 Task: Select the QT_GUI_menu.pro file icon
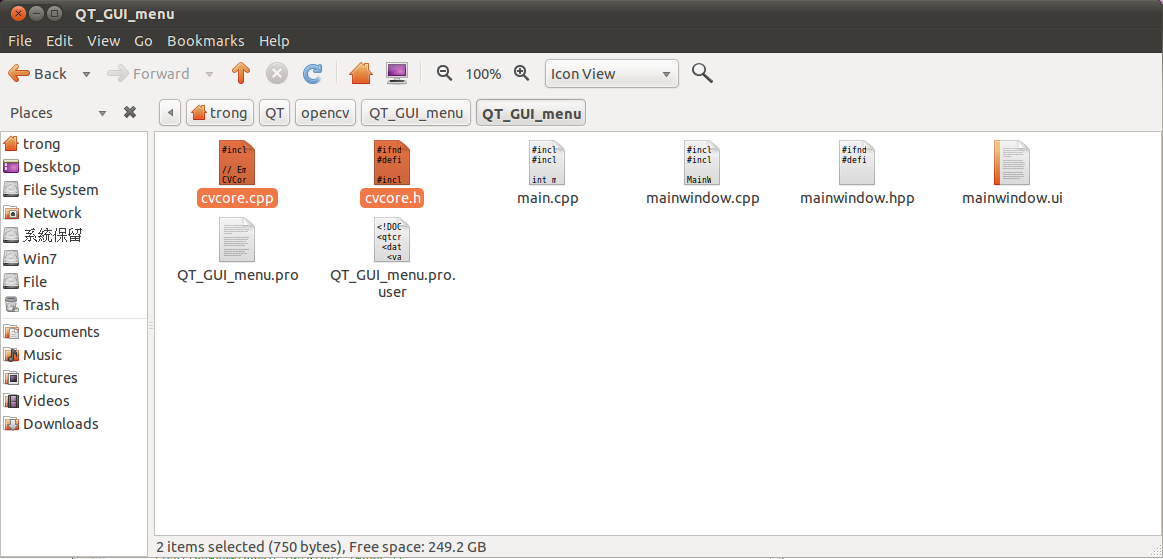coord(237,240)
